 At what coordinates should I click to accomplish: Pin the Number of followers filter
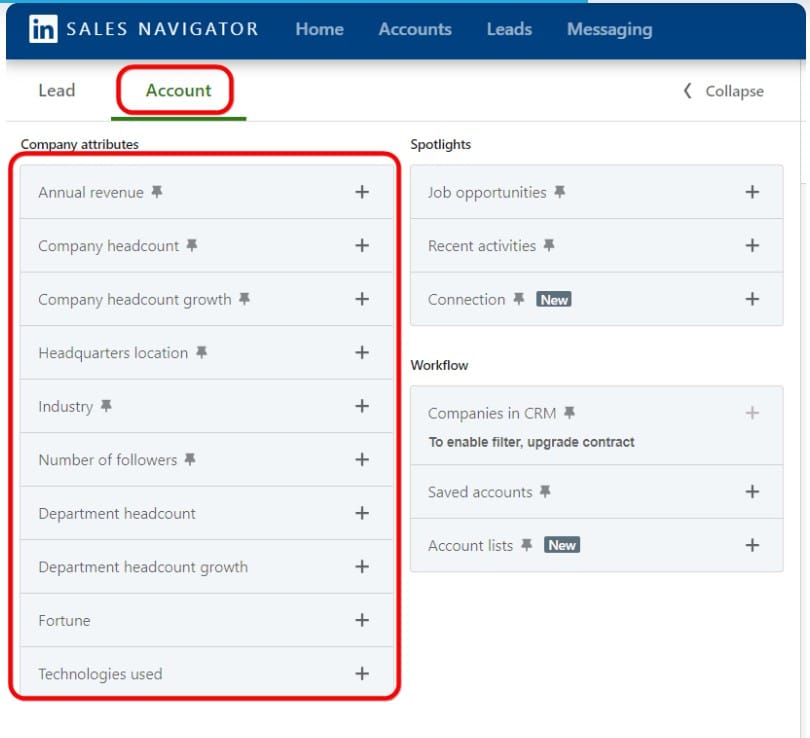click(190, 459)
